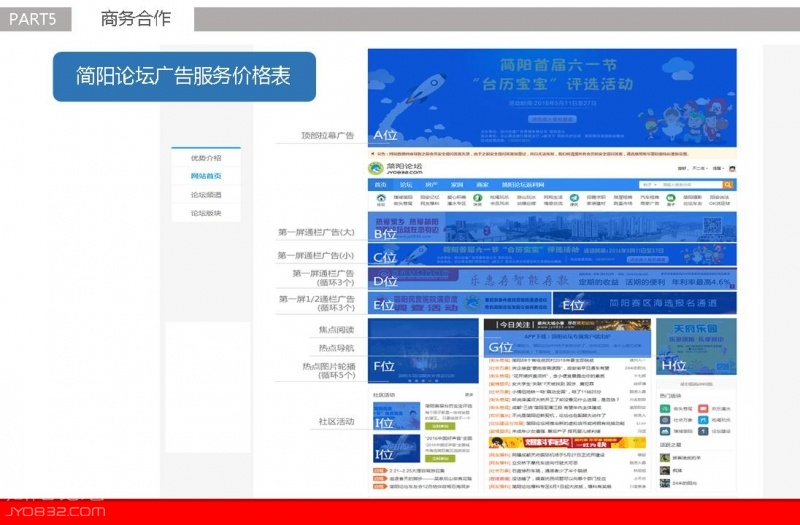Viewport: 800px width, 525px height.
Task: Click the right E位 简阳赛区海选报名通道 banner
Action: (645, 303)
